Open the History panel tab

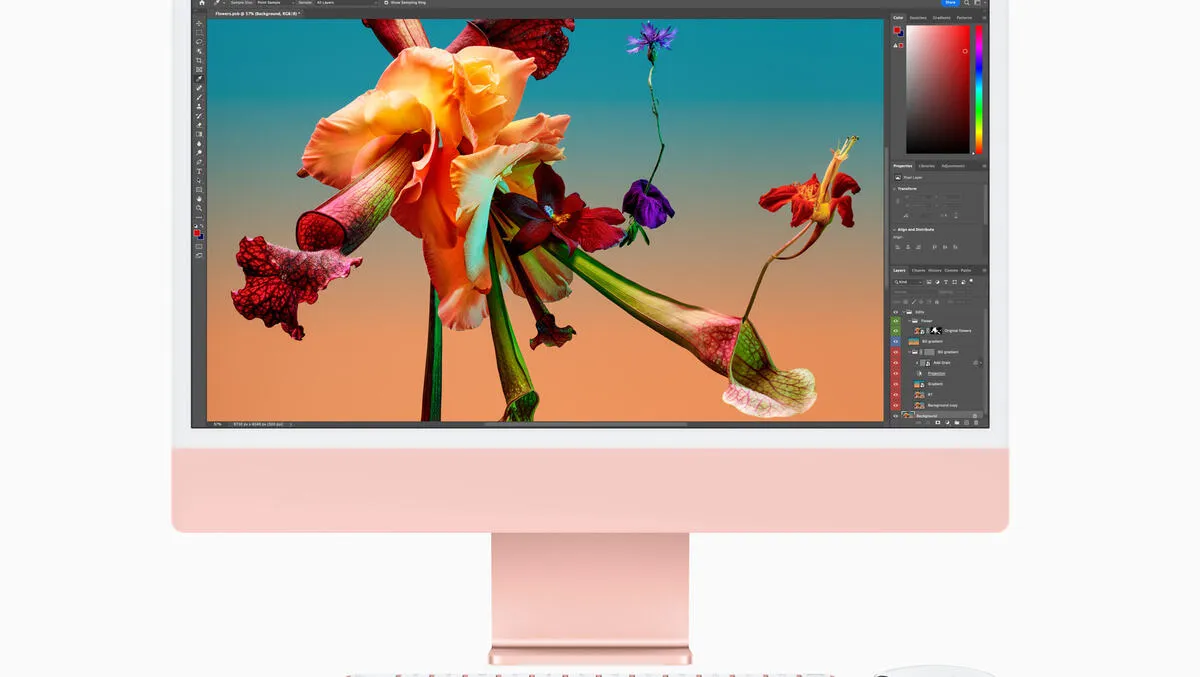point(935,270)
